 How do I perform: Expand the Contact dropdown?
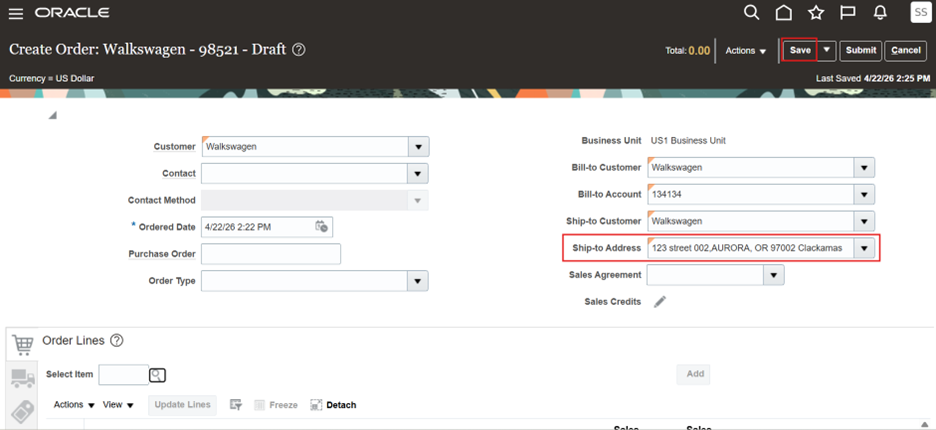point(418,173)
